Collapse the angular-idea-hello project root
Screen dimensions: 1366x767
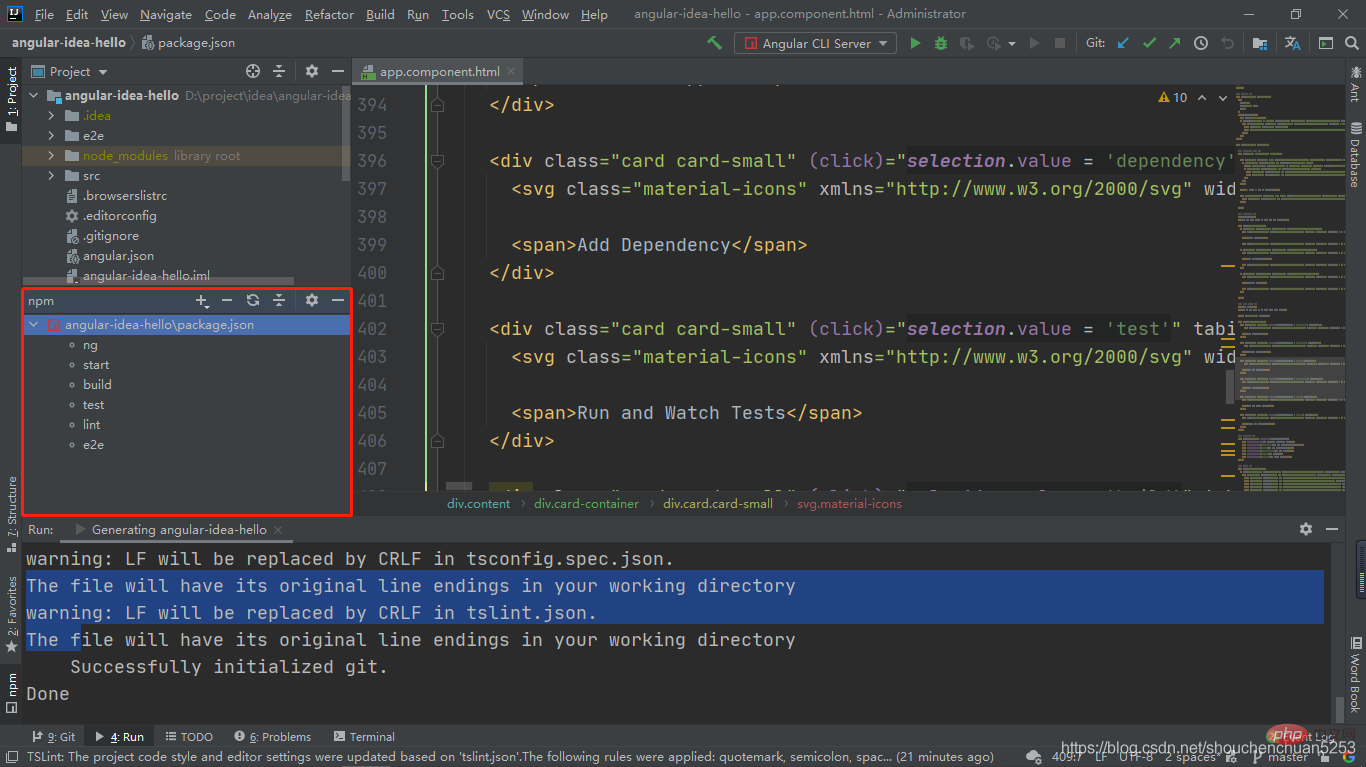tap(33, 96)
